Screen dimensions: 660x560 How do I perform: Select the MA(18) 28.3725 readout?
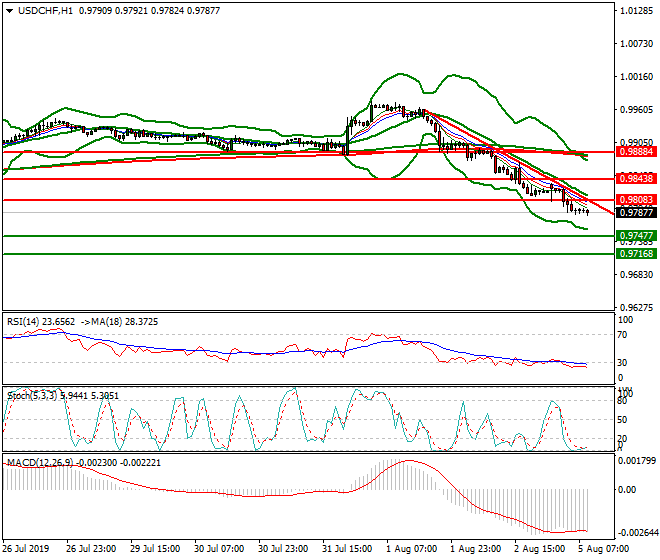[125, 322]
